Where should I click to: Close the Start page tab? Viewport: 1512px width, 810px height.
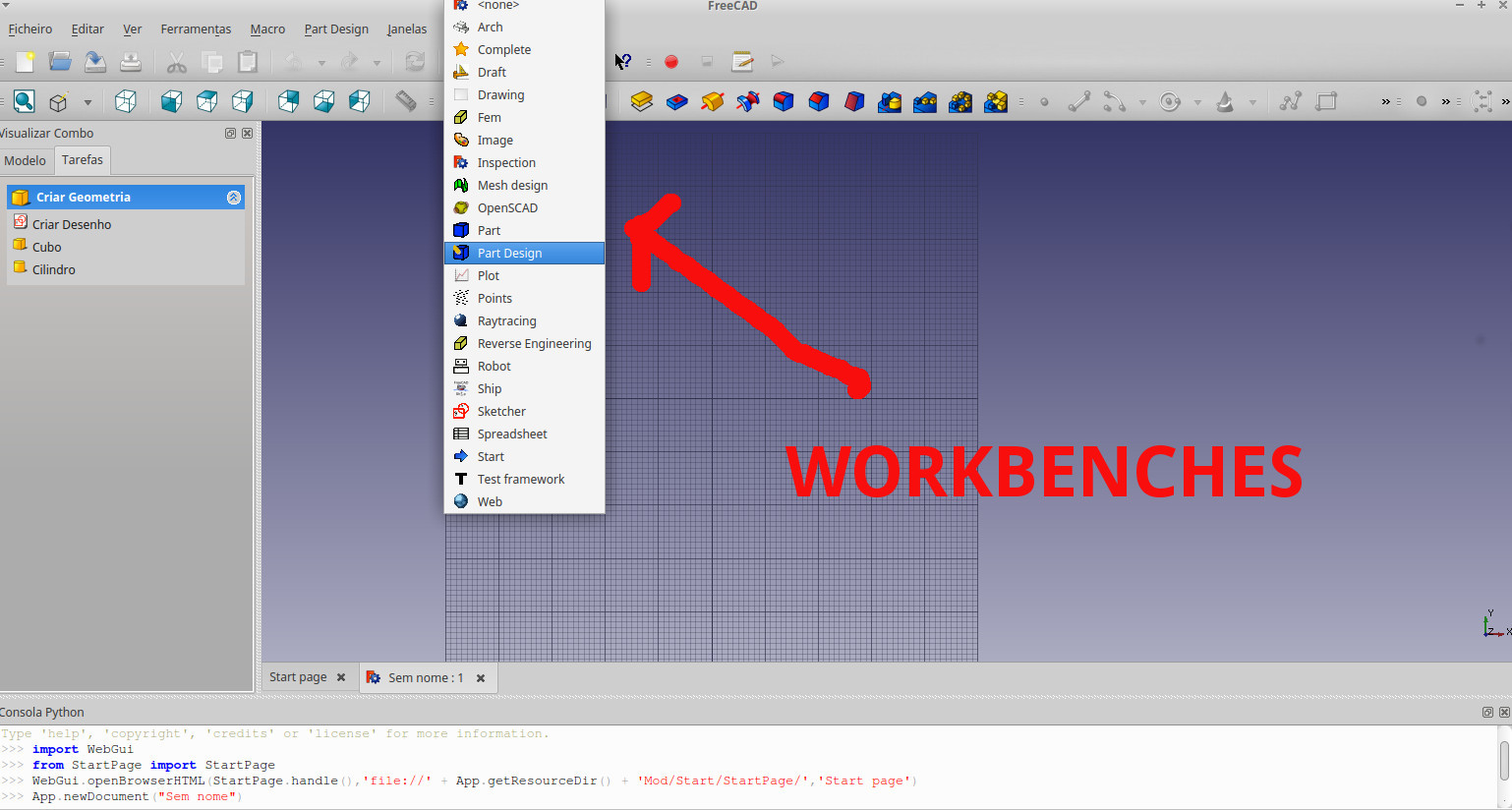pyautogui.click(x=341, y=677)
